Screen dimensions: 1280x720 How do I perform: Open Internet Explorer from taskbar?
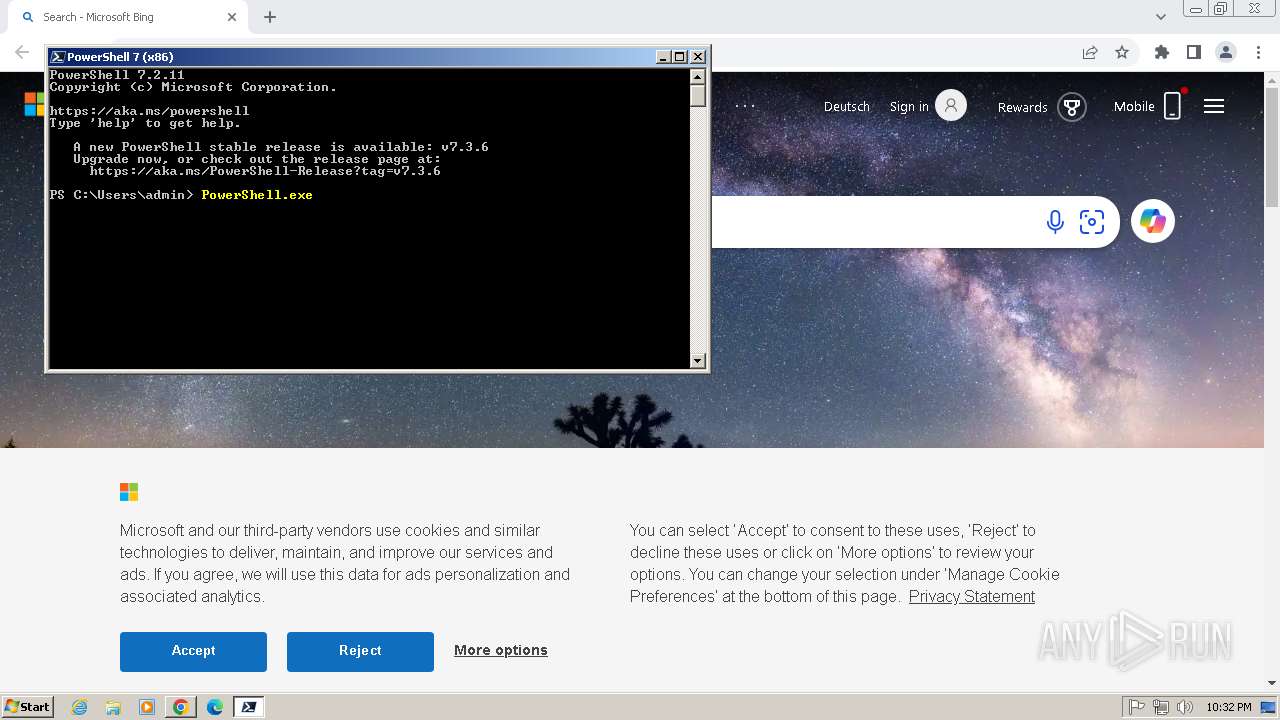click(80, 707)
